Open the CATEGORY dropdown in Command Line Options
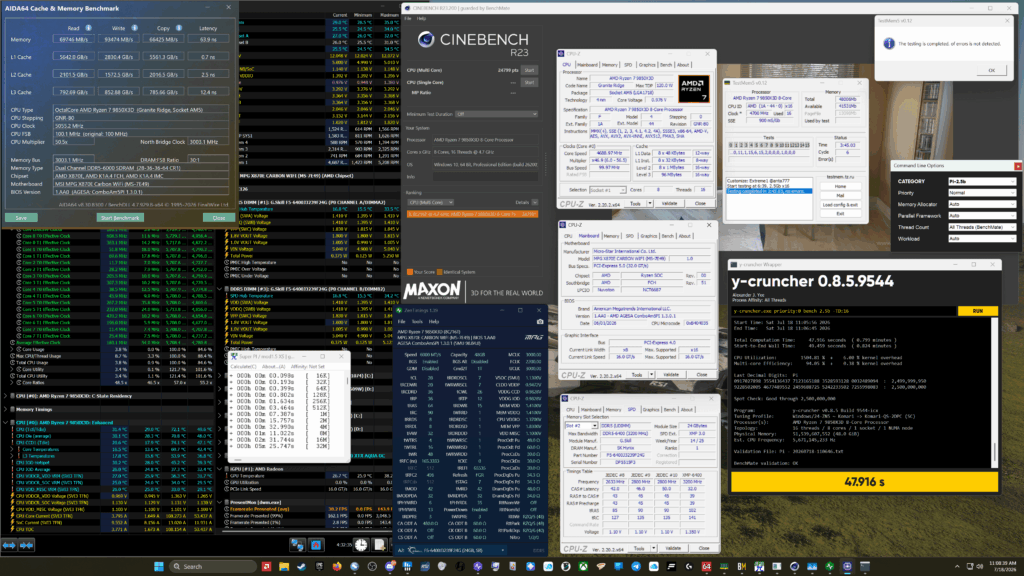The image size is (1024, 576). click(x=982, y=181)
